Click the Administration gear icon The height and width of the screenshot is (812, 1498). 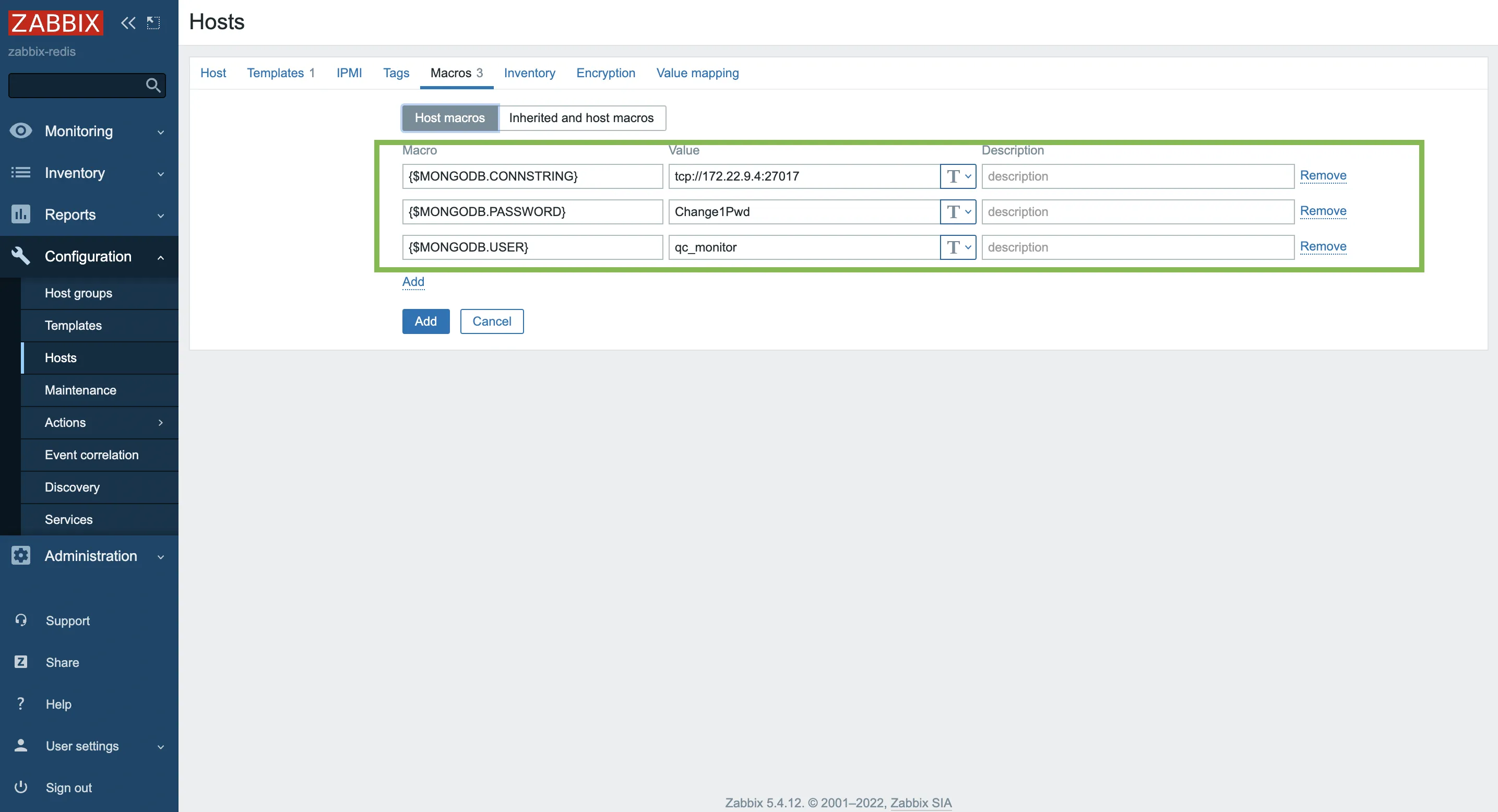click(x=21, y=556)
